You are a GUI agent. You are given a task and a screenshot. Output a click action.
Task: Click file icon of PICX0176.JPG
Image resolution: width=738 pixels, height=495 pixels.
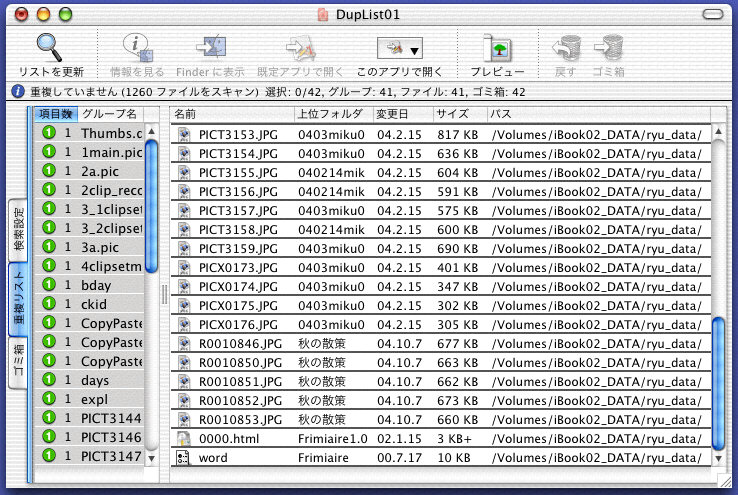click(x=184, y=324)
